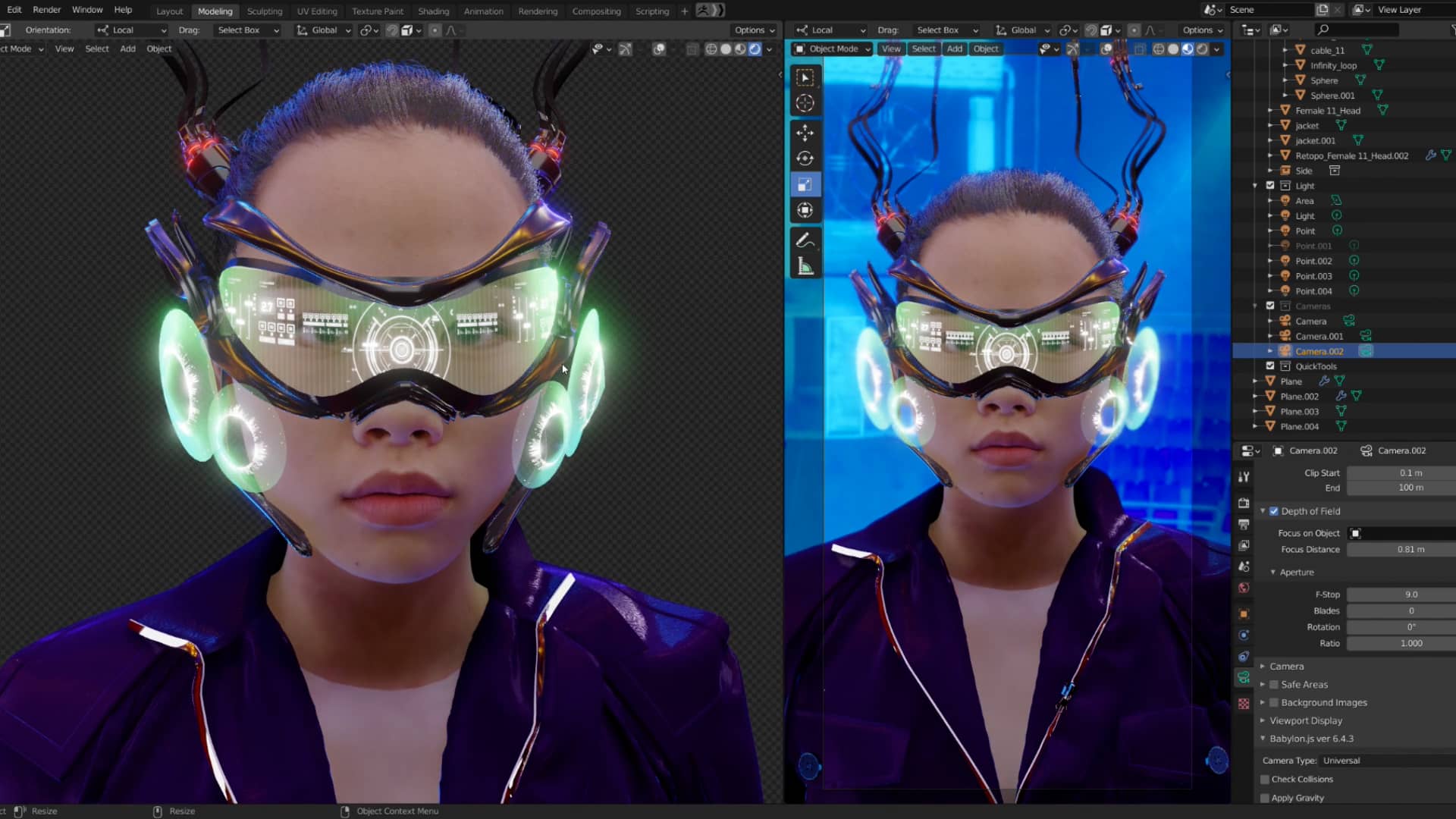Viewport: 1456px width, 819px height.
Task: Select Camera.002 in the outliner
Action: coord(1319,351)
